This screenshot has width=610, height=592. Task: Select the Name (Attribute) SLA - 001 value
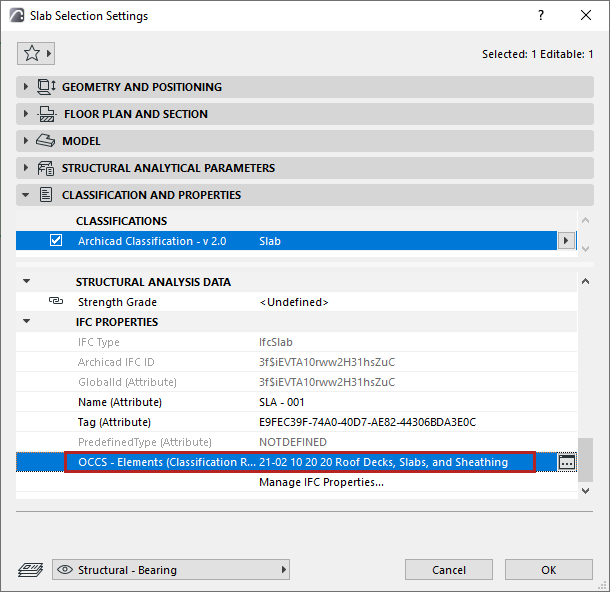(x=282, y=402)
